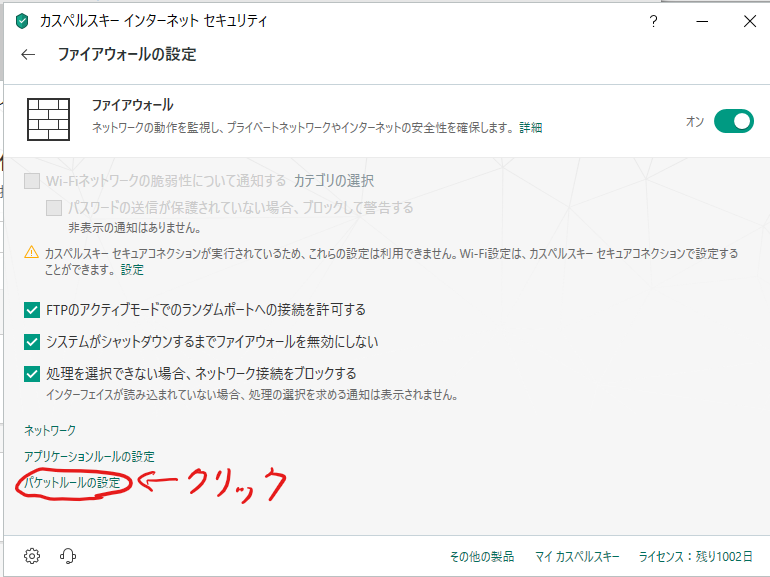Image resolution: width=770 pixels, height=577 pixels.
Task: Go back with the left arrow icon
Action: [28, 55]
